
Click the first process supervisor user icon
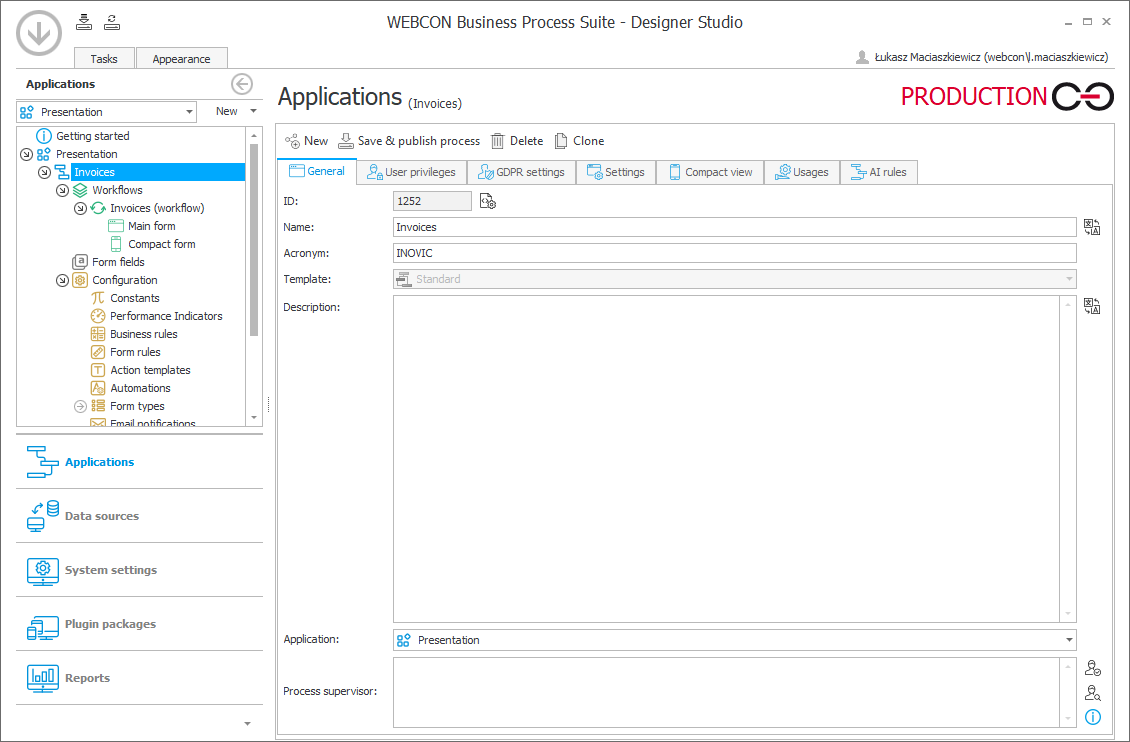pyautogui.click(x=1093, y=668)
